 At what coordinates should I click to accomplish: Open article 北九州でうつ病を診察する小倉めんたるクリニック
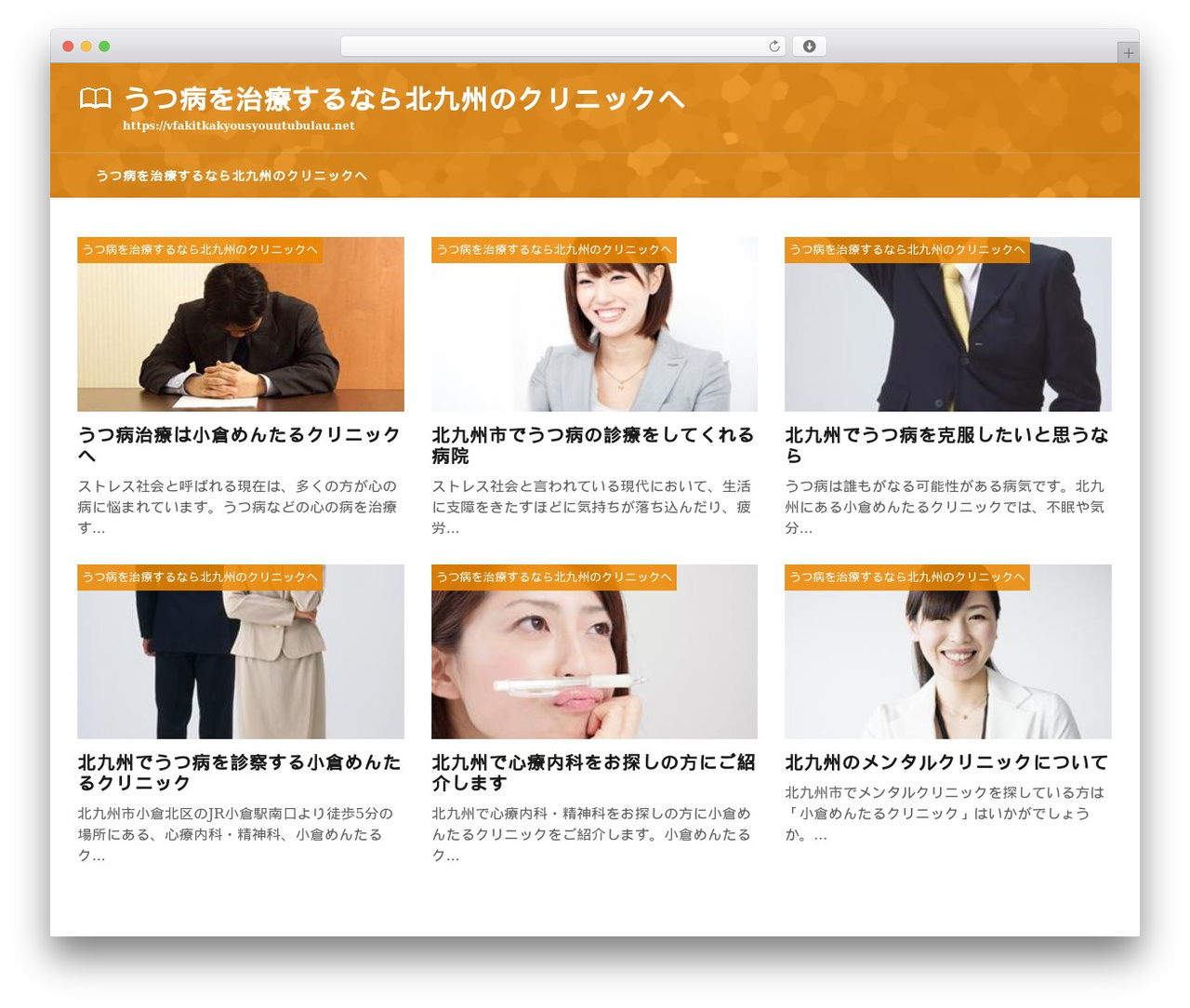(239, 773)
